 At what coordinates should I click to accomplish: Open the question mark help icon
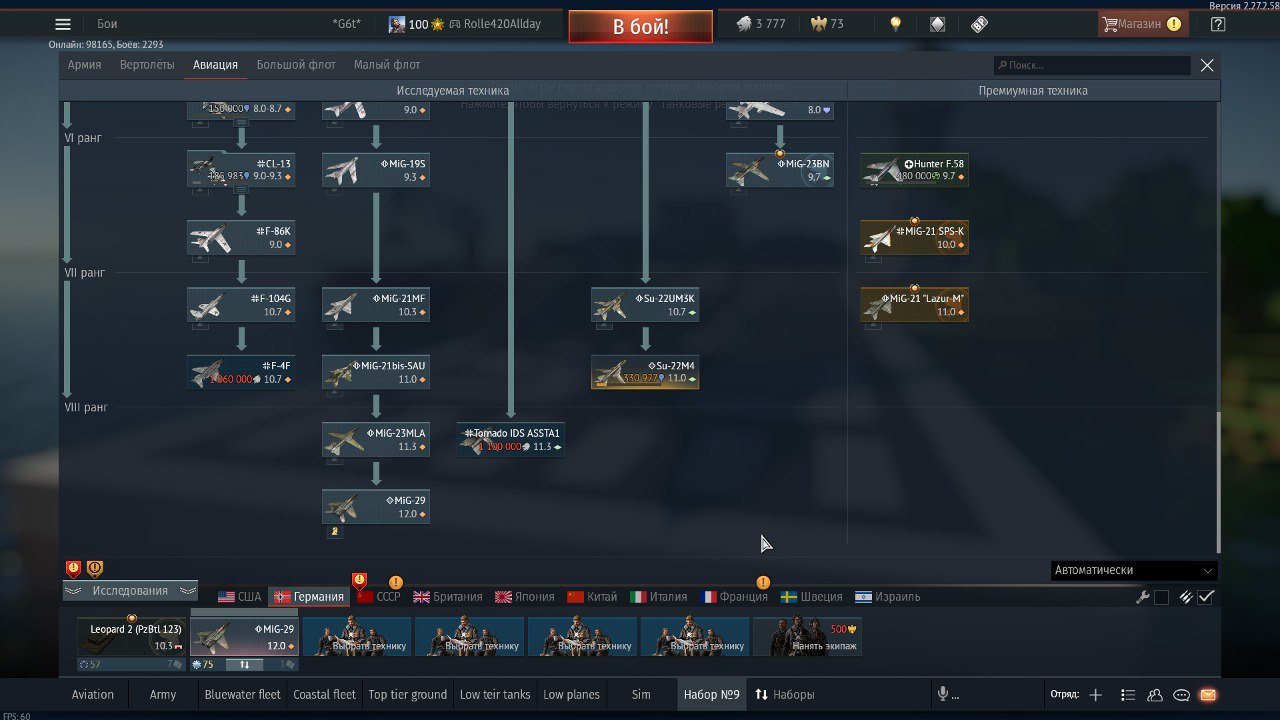point(1217,24)
